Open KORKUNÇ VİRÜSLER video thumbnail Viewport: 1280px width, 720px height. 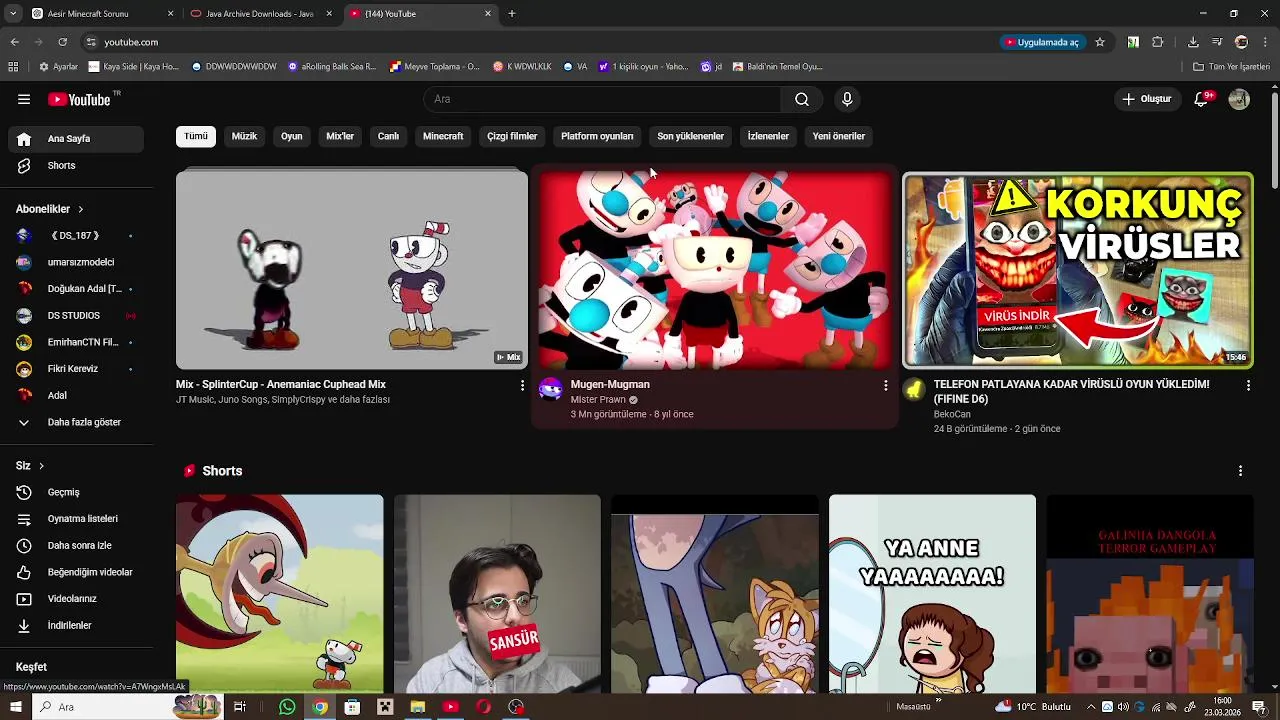pos(1077,270)
